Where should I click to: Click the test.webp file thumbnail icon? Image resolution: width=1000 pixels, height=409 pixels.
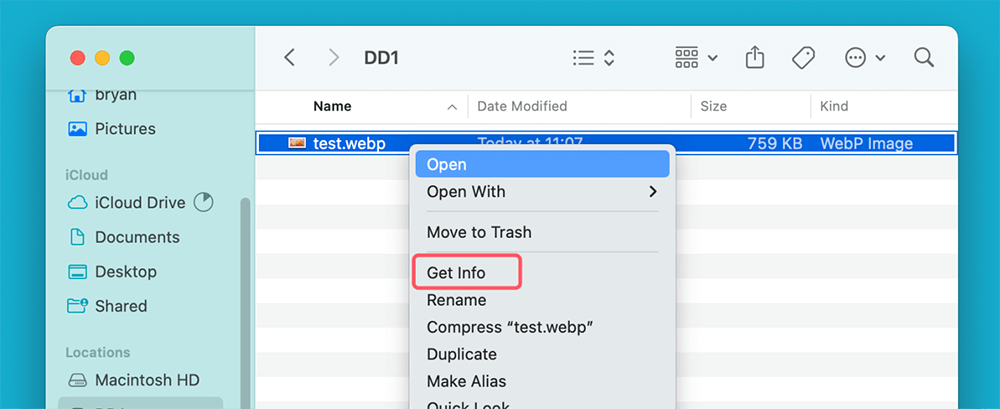[297, 143]
